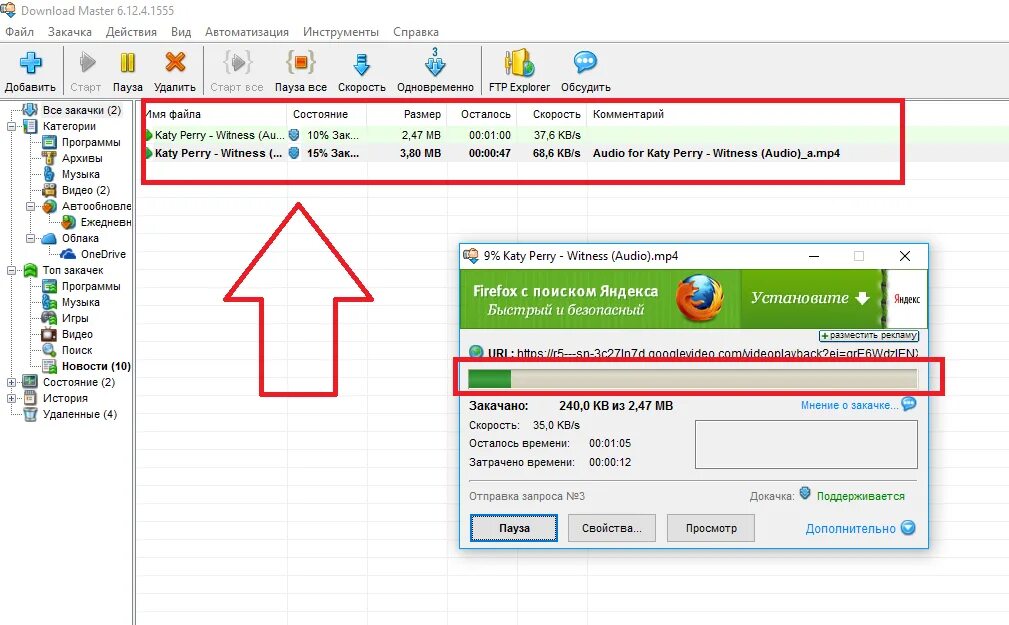Select Ежедневно under Автообновление

106,222
